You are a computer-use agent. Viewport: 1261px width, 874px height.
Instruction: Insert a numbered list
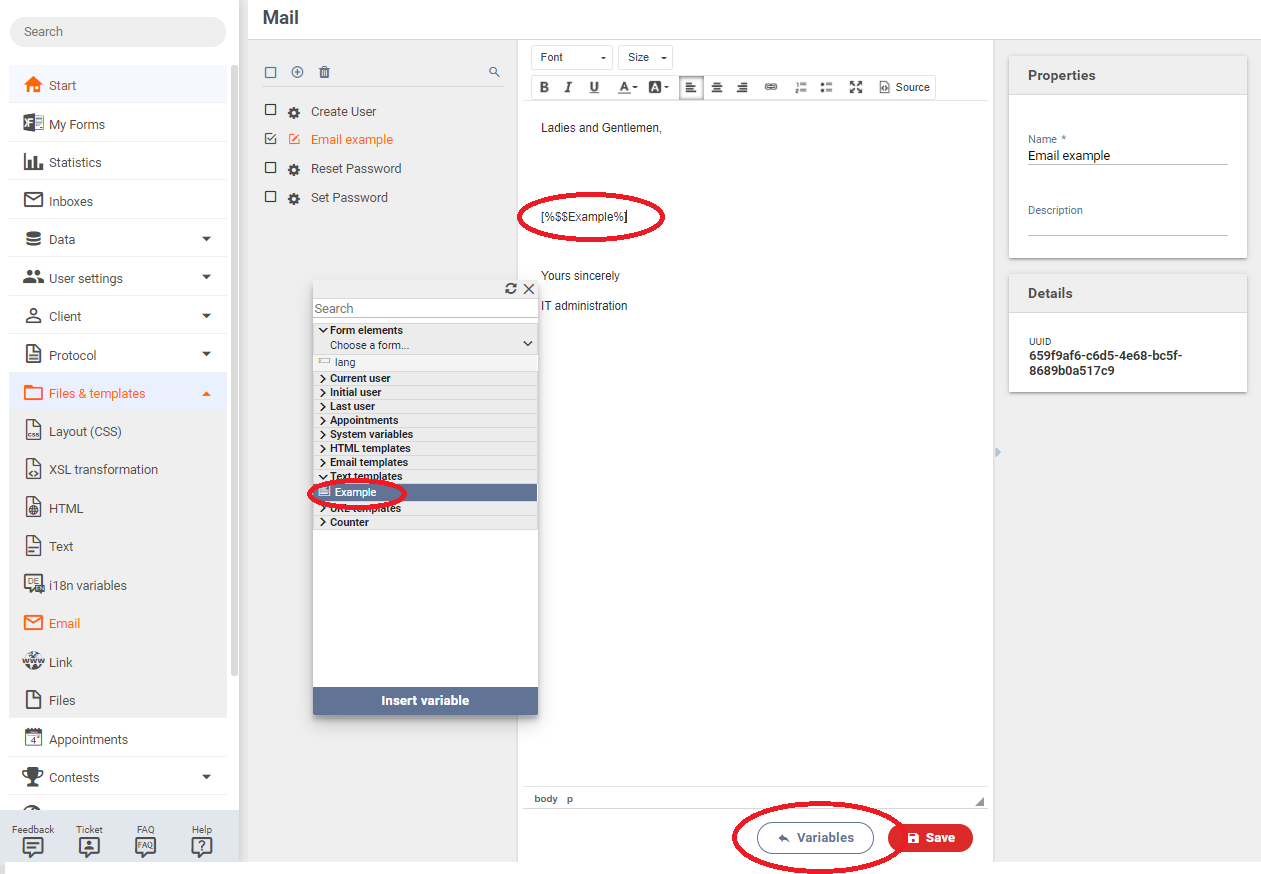tap(800, 87)
